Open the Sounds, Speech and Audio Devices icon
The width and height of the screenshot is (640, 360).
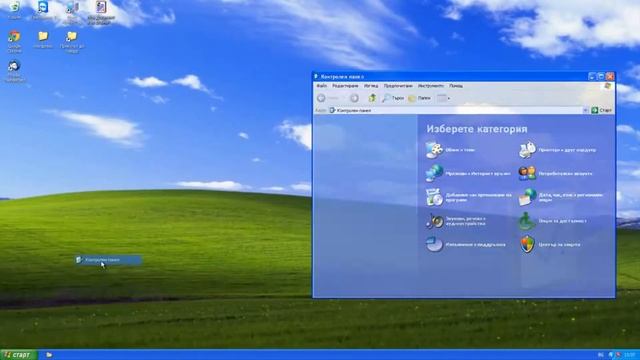coord(433,221)
